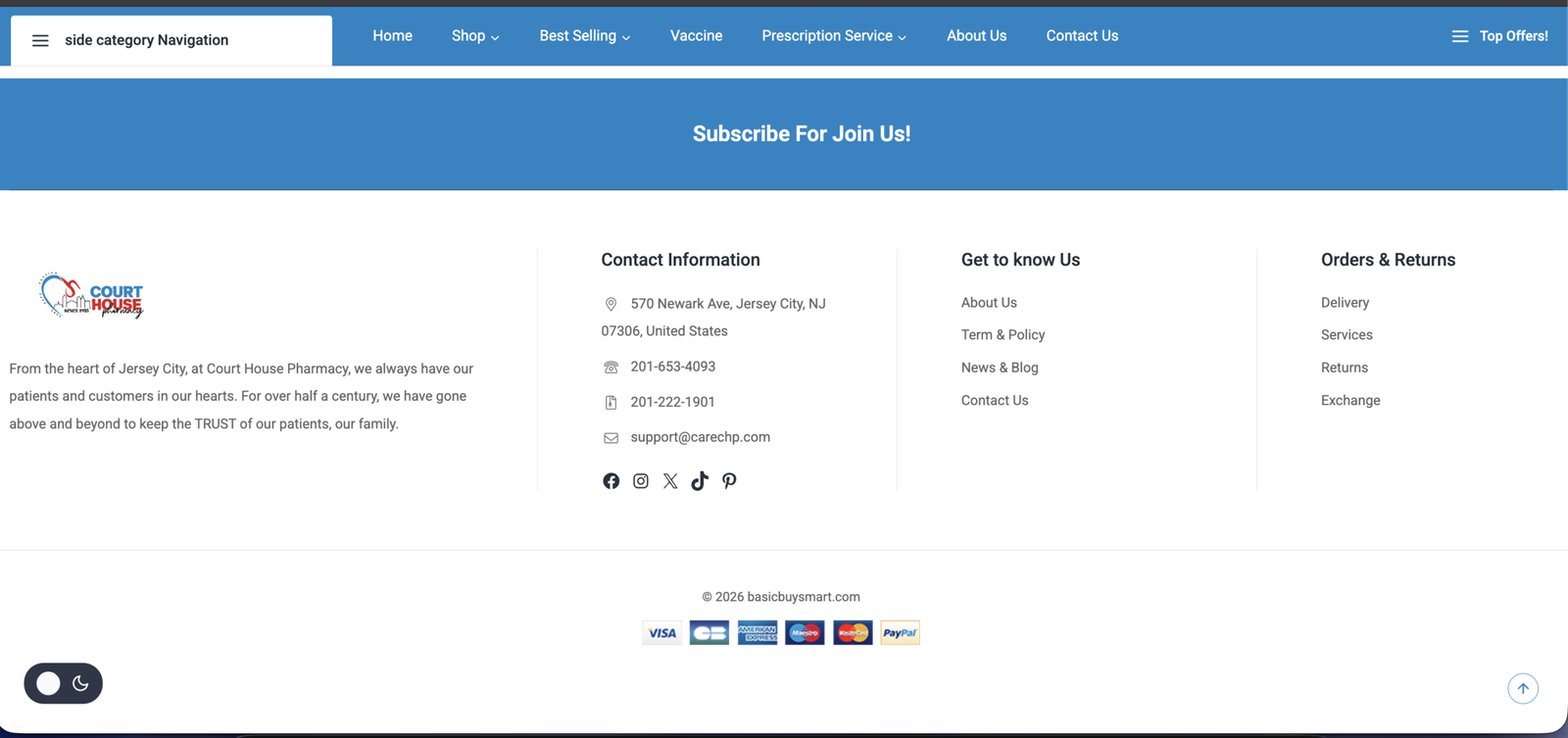The image size is (1568, 738).
Task: Toggle the dark mode switch
Action: pyautogui.click(x=64, y=683)
